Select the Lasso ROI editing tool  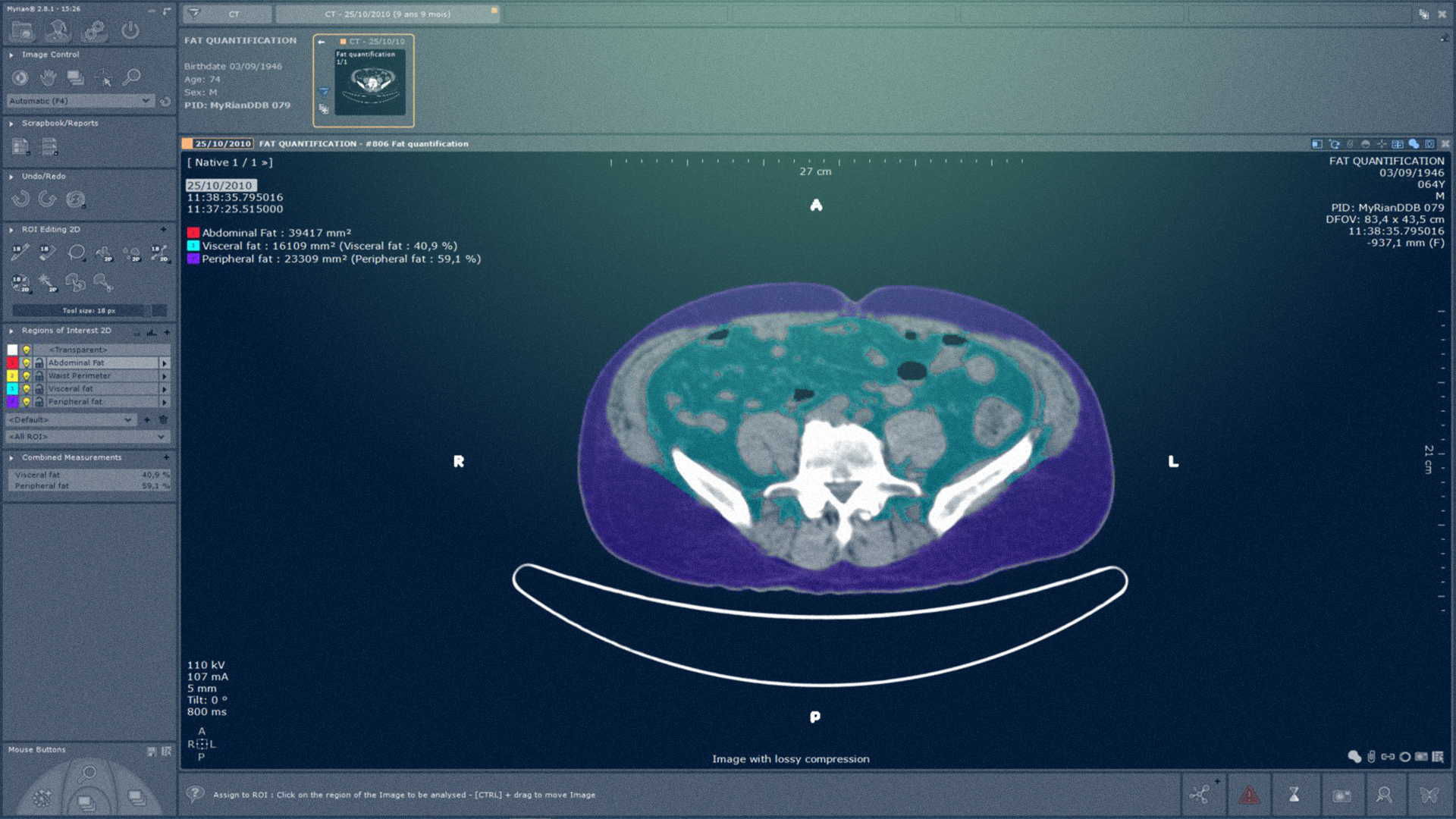(76, 253)
